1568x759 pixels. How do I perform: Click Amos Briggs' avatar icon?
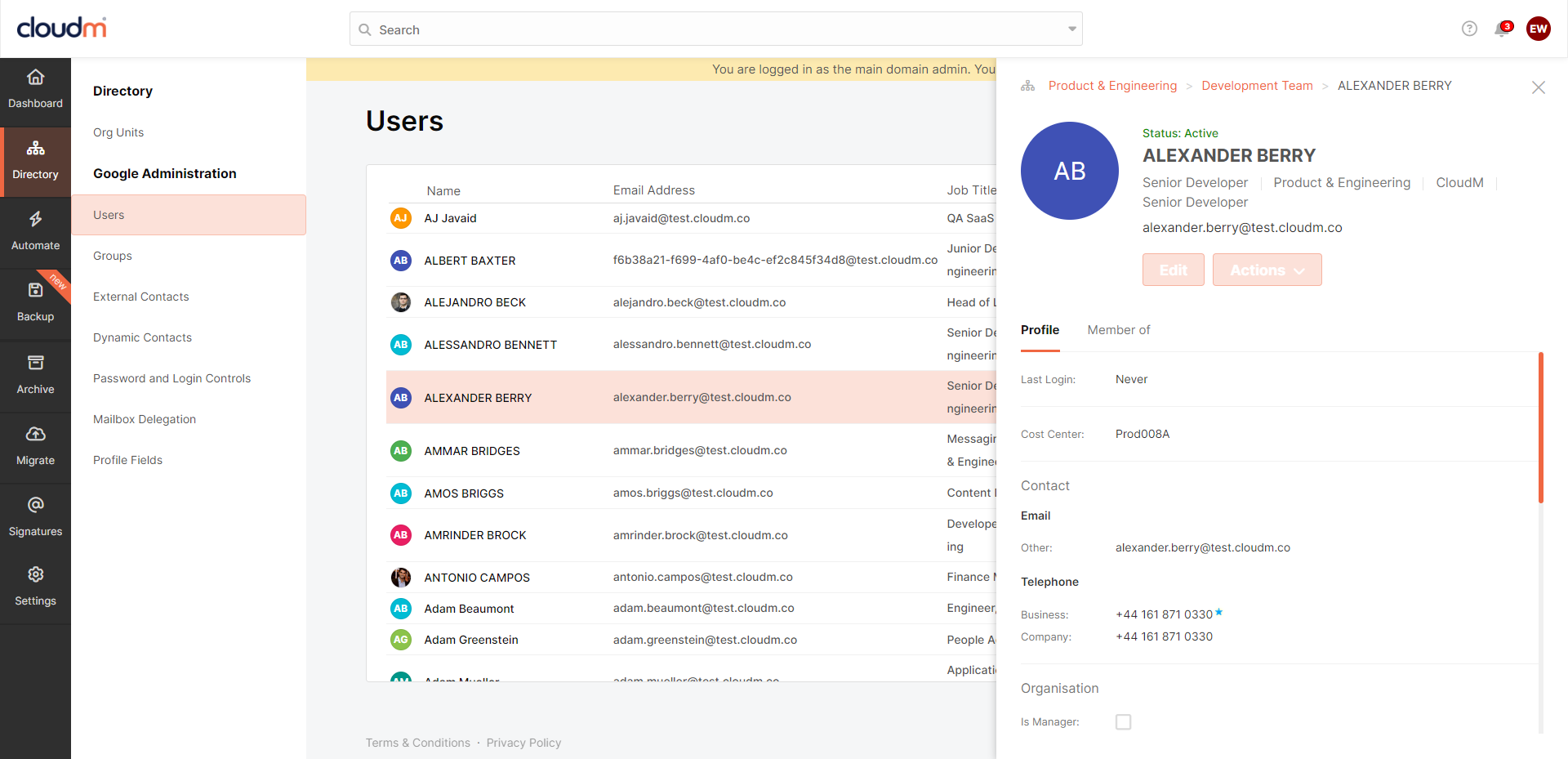tap(400, 493)
